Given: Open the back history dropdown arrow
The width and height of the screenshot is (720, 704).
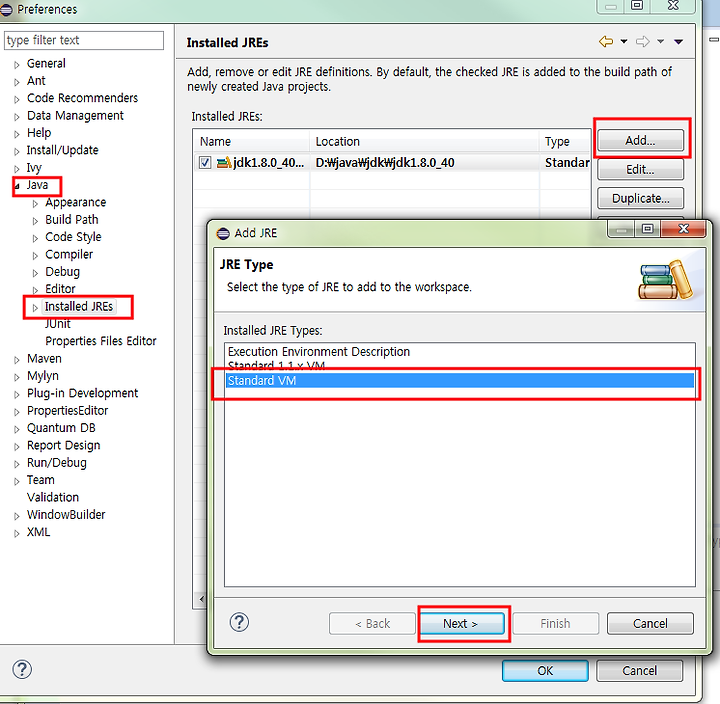Looking at the screenshot, I should pyautogui.click(x=624, y=42).
